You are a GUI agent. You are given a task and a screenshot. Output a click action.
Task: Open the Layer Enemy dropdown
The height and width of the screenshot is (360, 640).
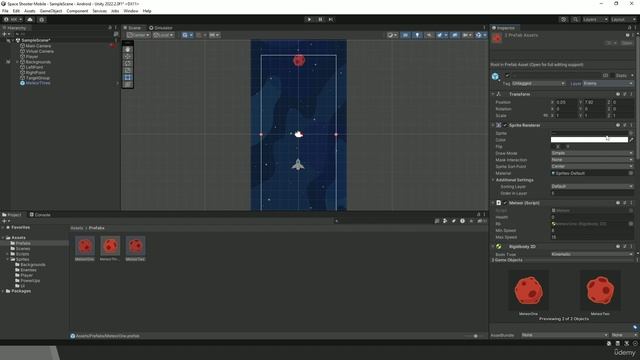tap(608, 83)
